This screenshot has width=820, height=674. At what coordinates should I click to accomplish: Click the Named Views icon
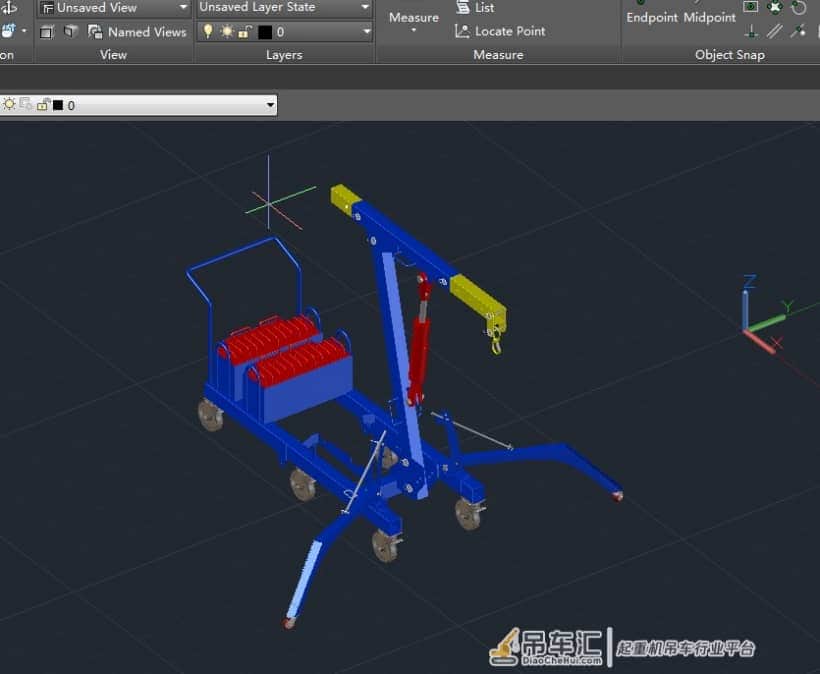(95, 32)
